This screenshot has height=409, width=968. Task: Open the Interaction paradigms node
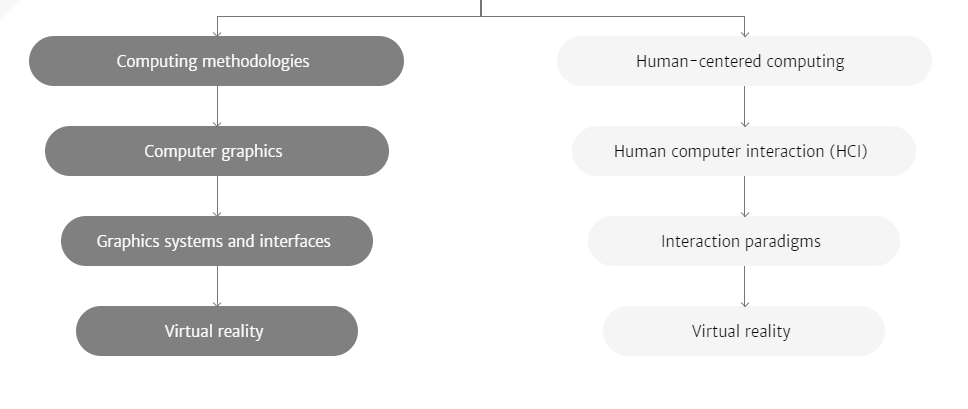pyautogui.click(x=744, y=241)
